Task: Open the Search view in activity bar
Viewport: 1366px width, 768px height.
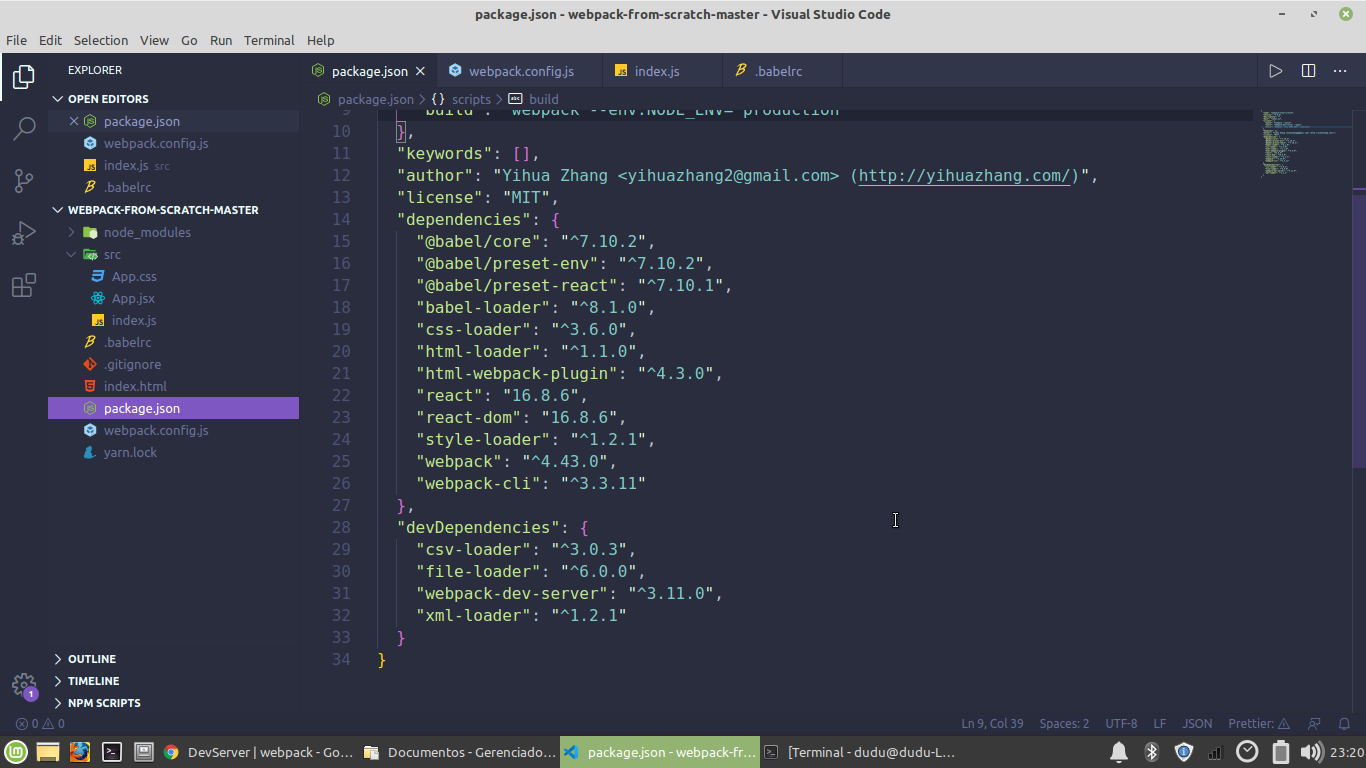Action: point(23,129)
